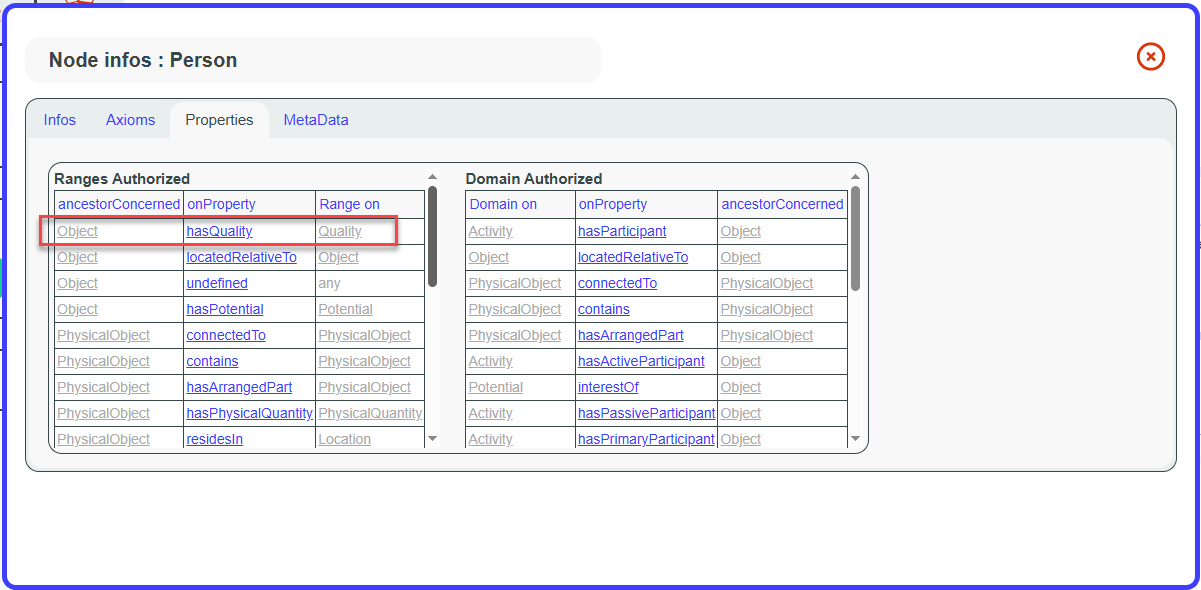This screenshot has height=590, width=1201.
Task: Click Potential domain in interestOf row
Action: (495, 387)
